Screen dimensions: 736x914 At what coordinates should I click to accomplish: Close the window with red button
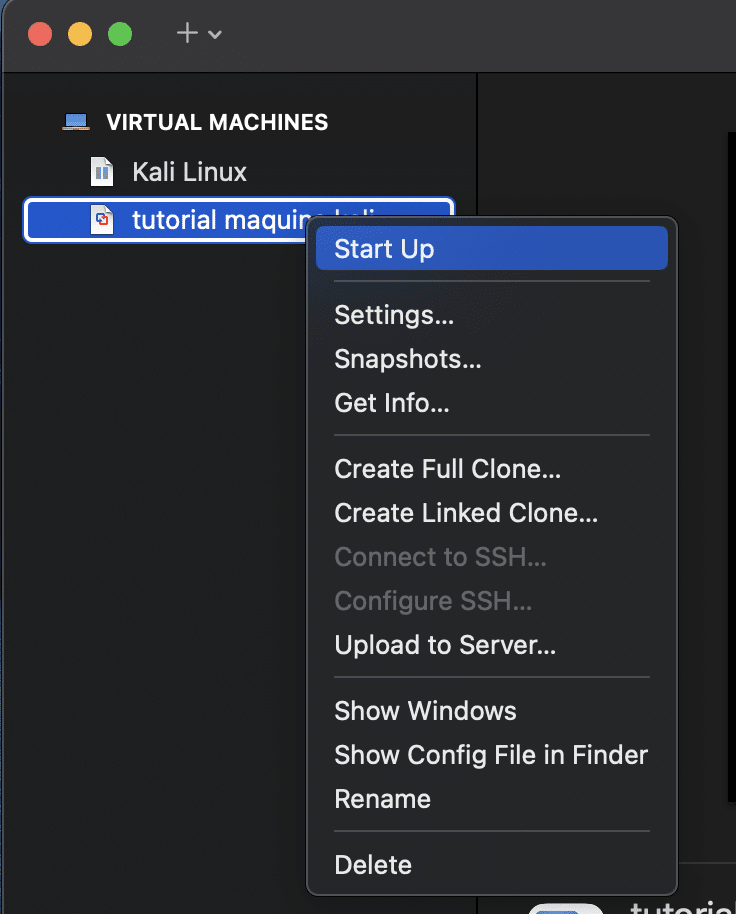(40, 34)
